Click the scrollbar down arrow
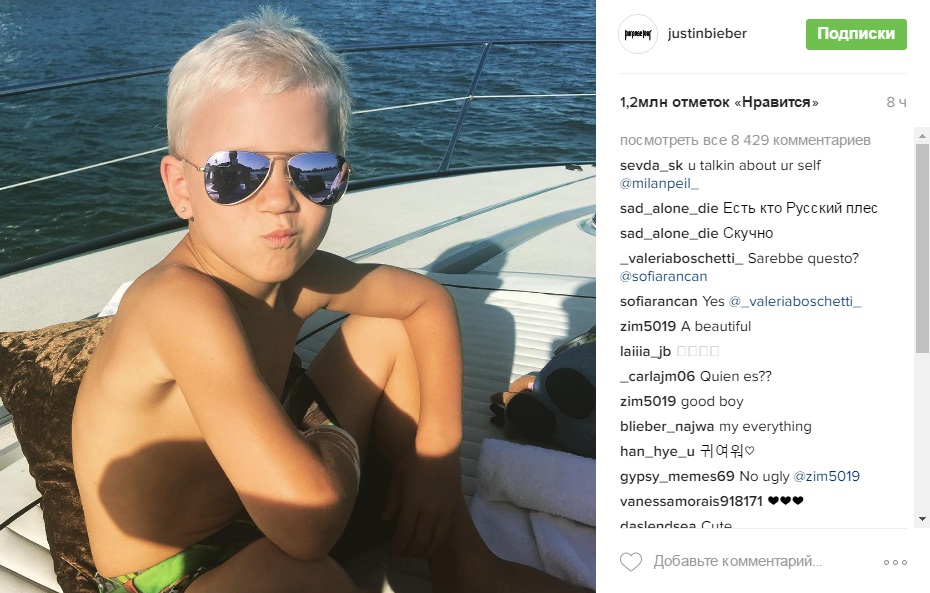This screenshot has height=593, width=930. 922,519
